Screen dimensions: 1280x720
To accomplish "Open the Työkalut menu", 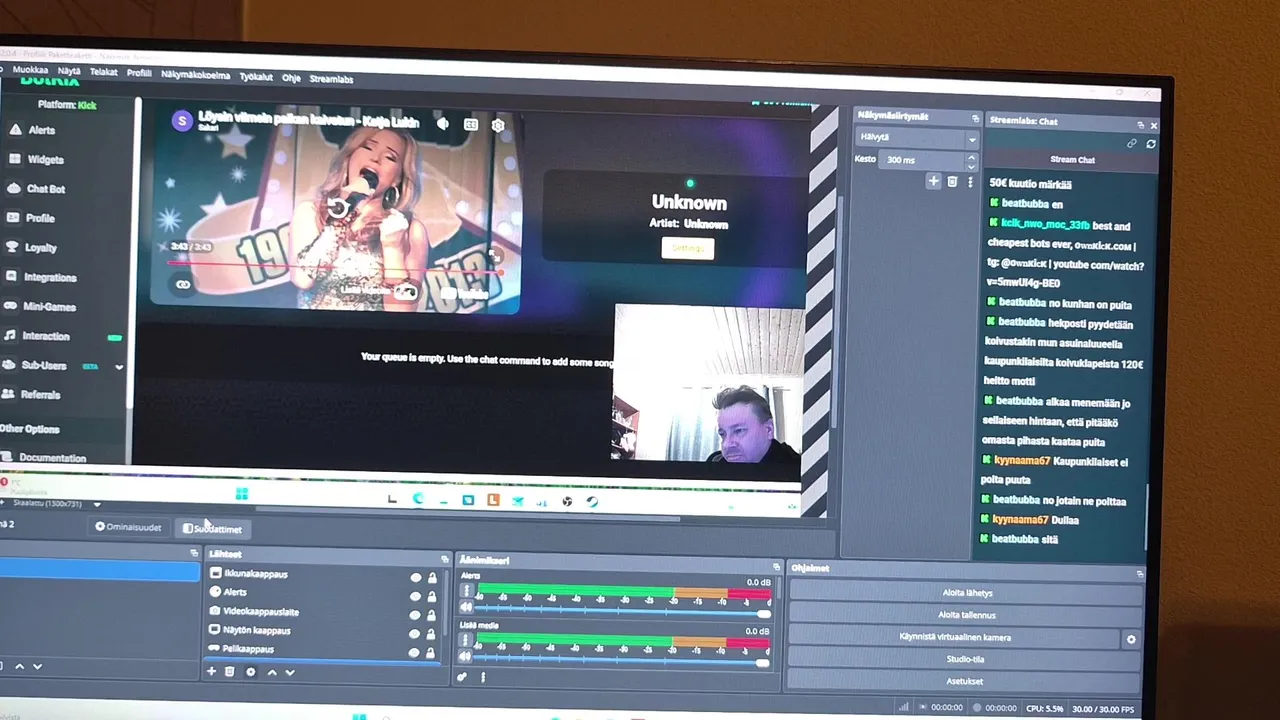I will coord(256,77).
